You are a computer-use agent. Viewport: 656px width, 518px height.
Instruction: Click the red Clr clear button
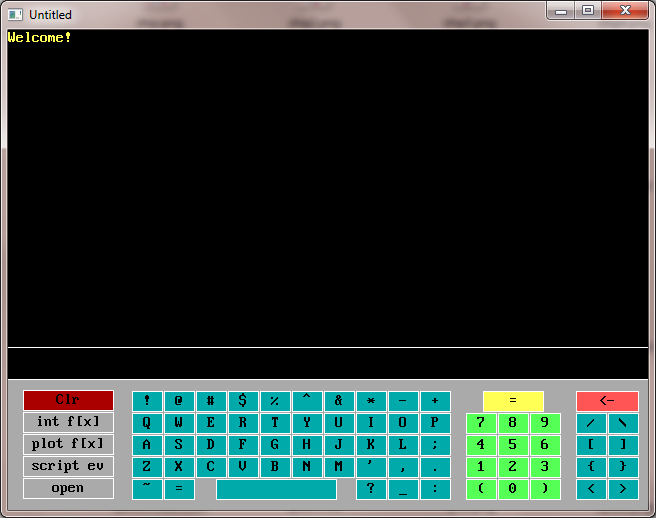pos(68,400)
